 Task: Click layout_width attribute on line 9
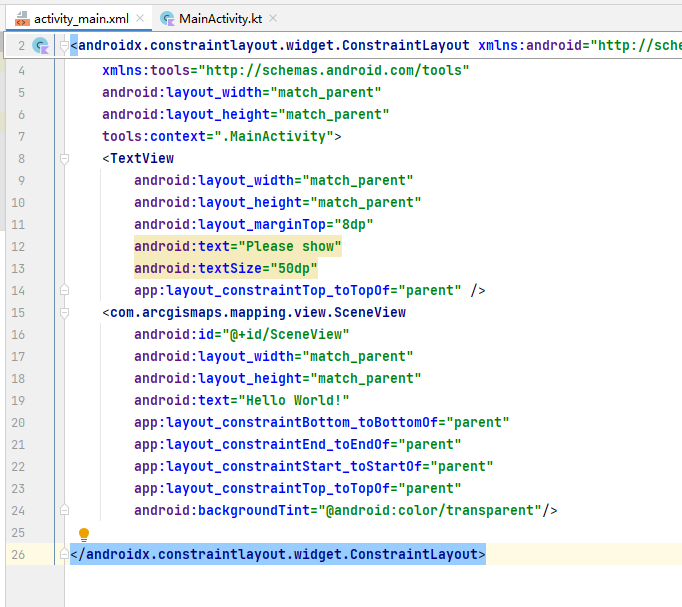click(x=214, y=180)
